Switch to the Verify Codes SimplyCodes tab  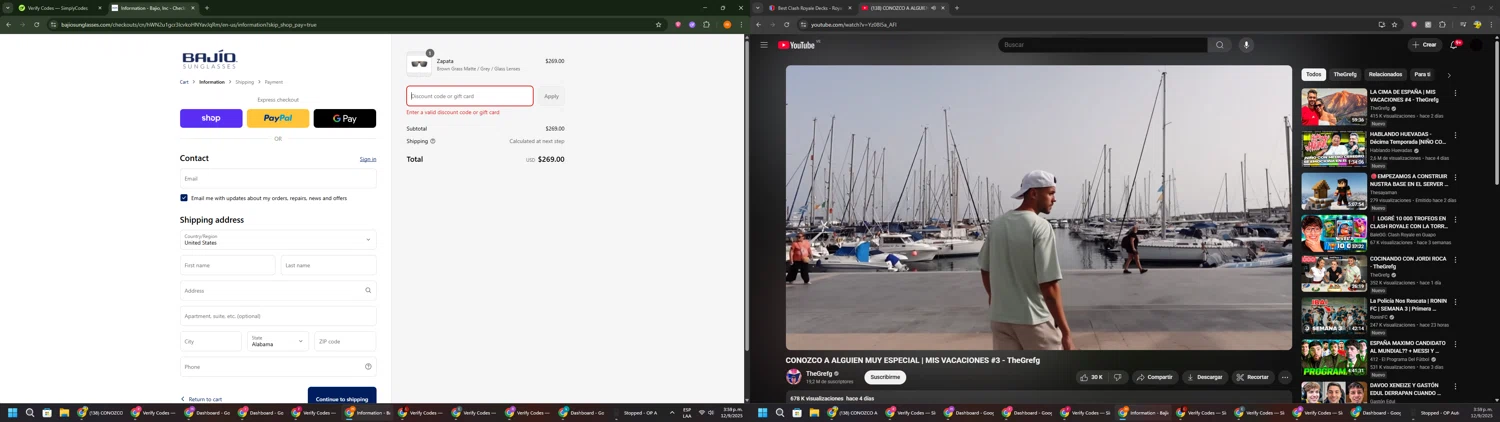click(x=58, y=8)
